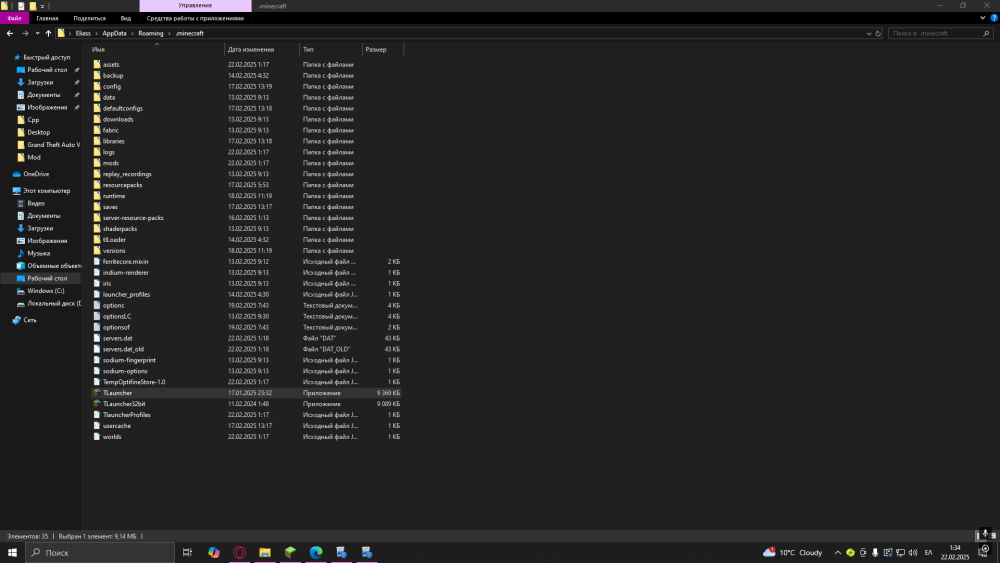This screenshot has width=1000, height=563.
Task: Select the TempOptifineStore-1.0 file
Action: 134,382
